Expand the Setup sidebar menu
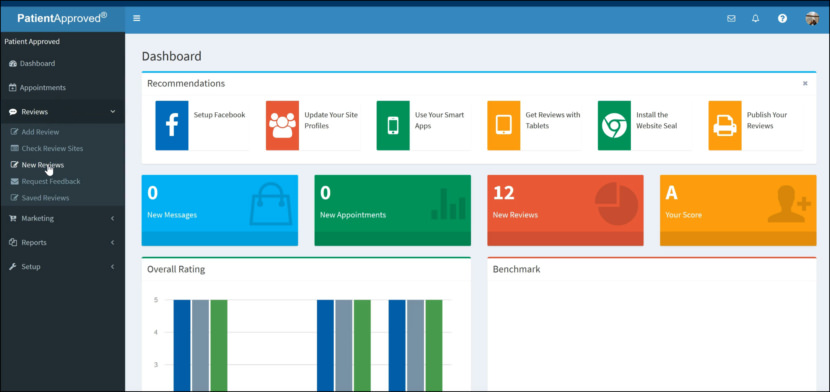830x392 pixels. (62, 267)
